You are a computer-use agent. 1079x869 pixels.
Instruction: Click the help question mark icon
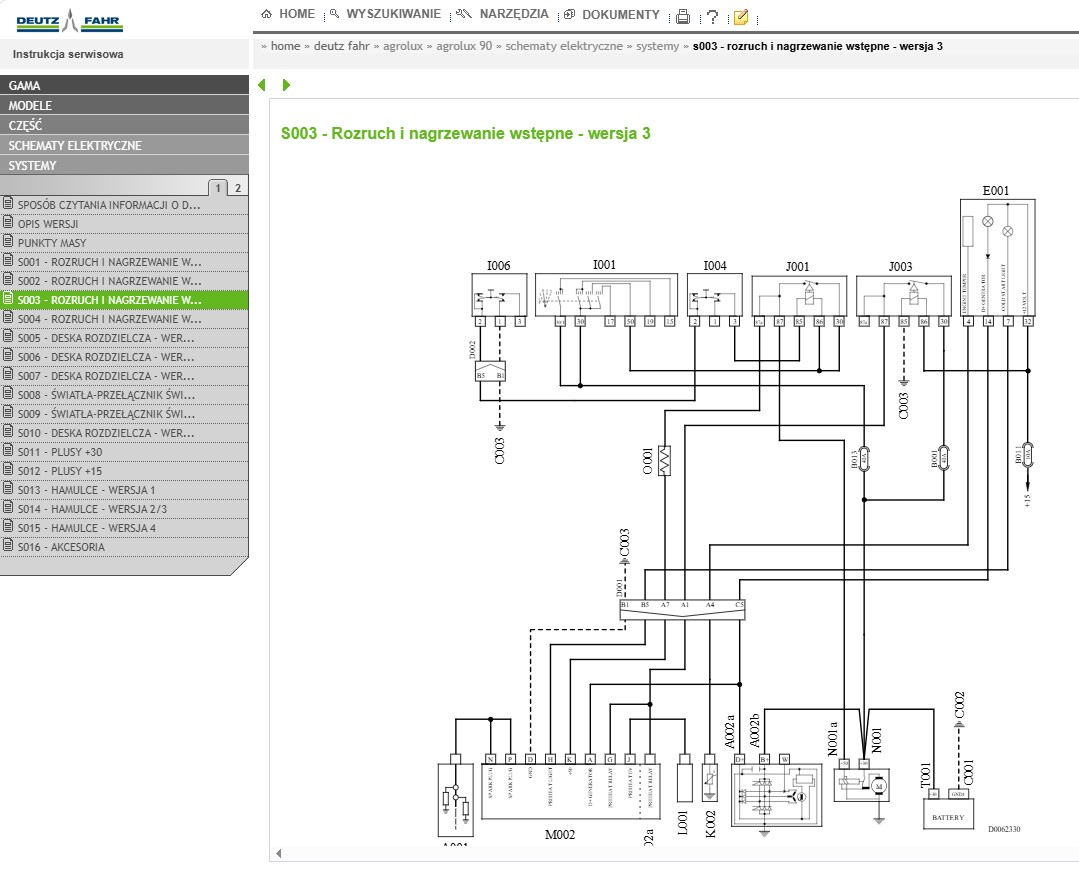712,17
